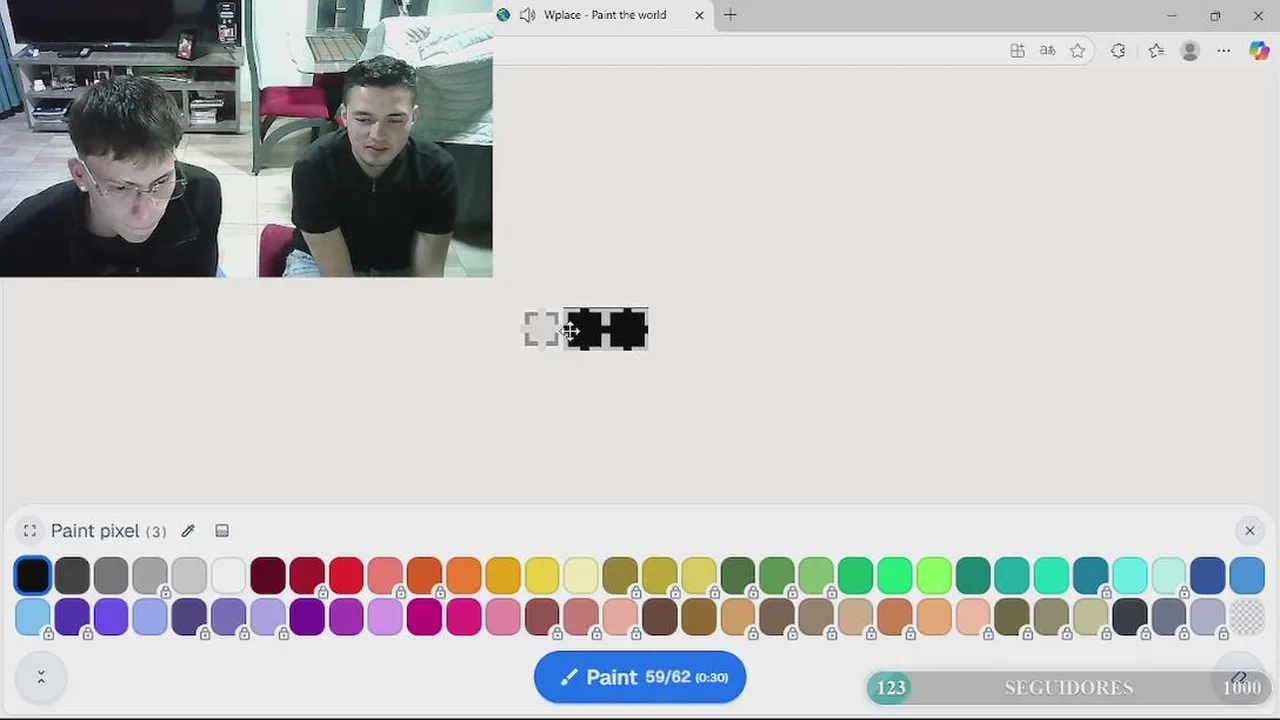
Task: Select the bright yellow color swatch
Action: click(x=542, y=576)
